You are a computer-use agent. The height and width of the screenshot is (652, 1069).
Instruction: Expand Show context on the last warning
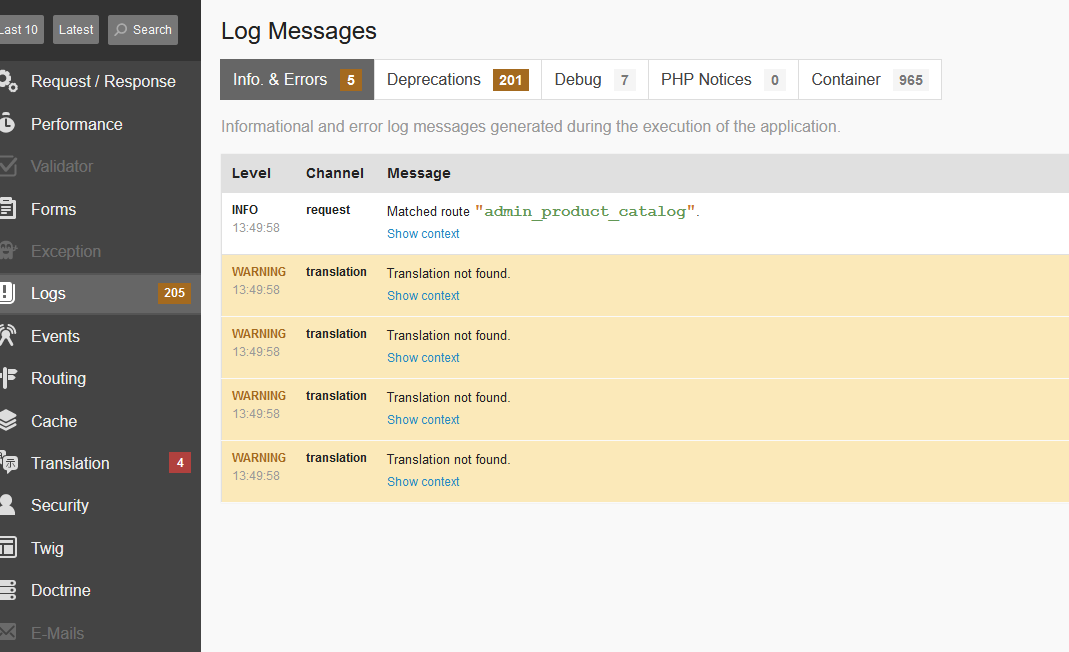pyautogui.click(x=423, y=482)
